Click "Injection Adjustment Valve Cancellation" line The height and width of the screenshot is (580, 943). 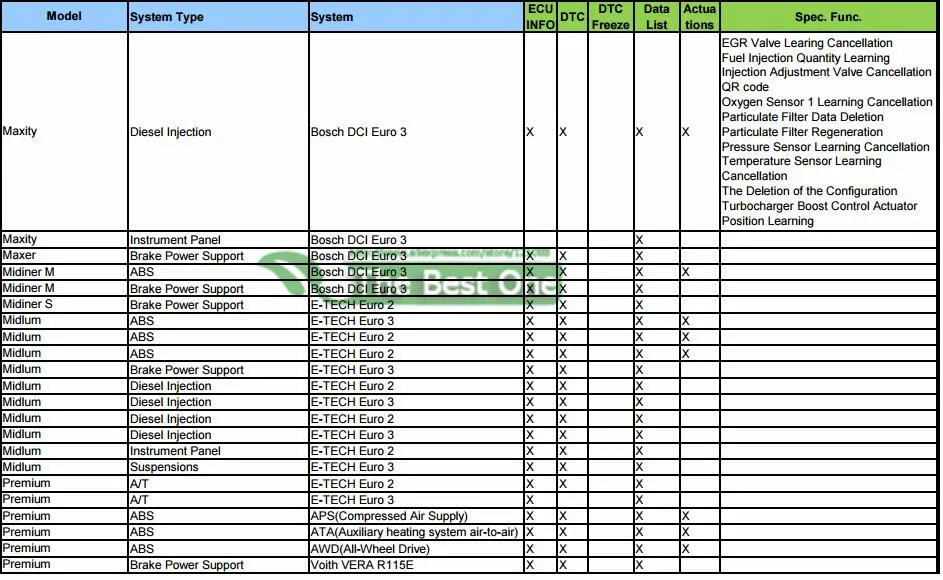(x=826, y=72)
